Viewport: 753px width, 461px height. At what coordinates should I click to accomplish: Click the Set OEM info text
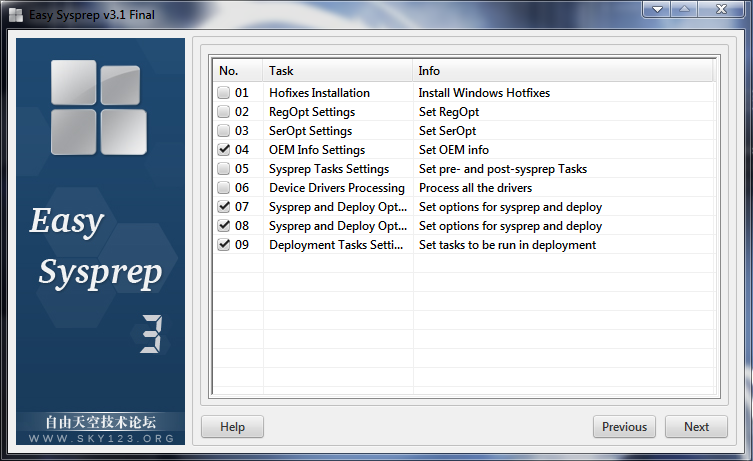454,150
